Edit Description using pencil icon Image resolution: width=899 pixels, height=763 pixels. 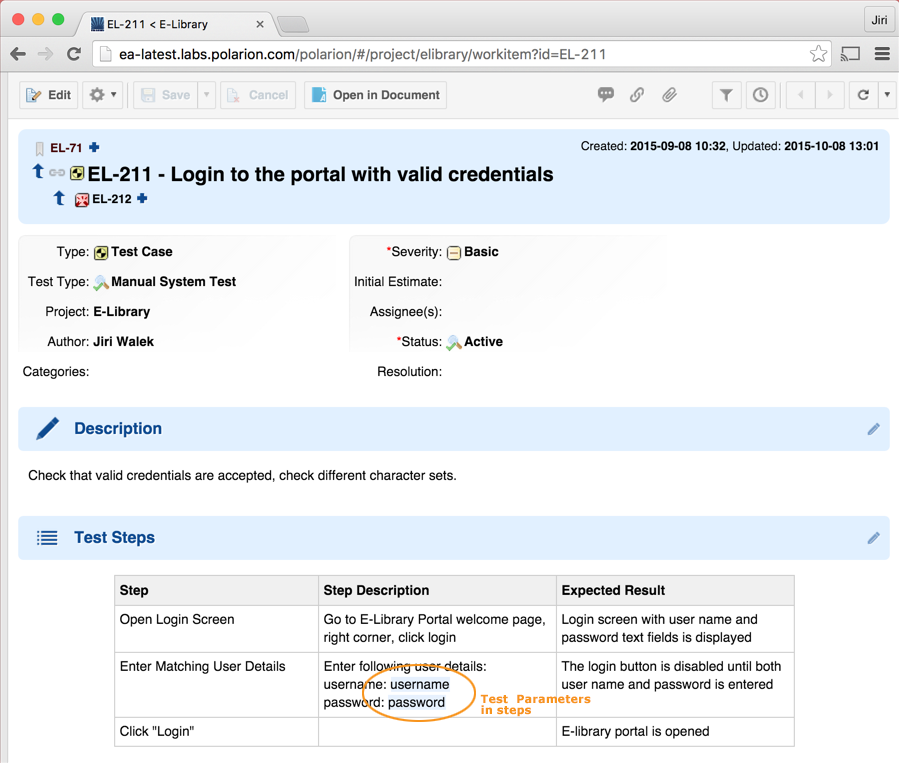(873, 429)
